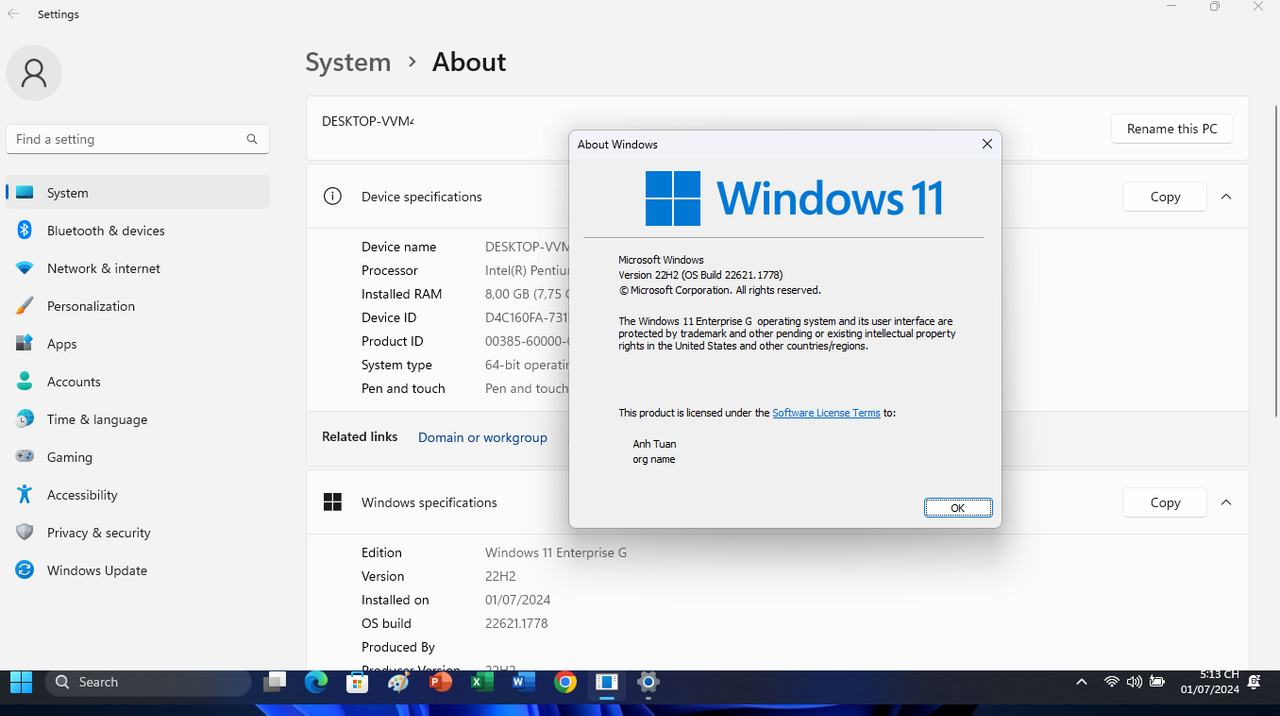1280x716 pixels.
Task: Click the DESKTOP-VVM PC name header
Action: click(x=367, y=121)
